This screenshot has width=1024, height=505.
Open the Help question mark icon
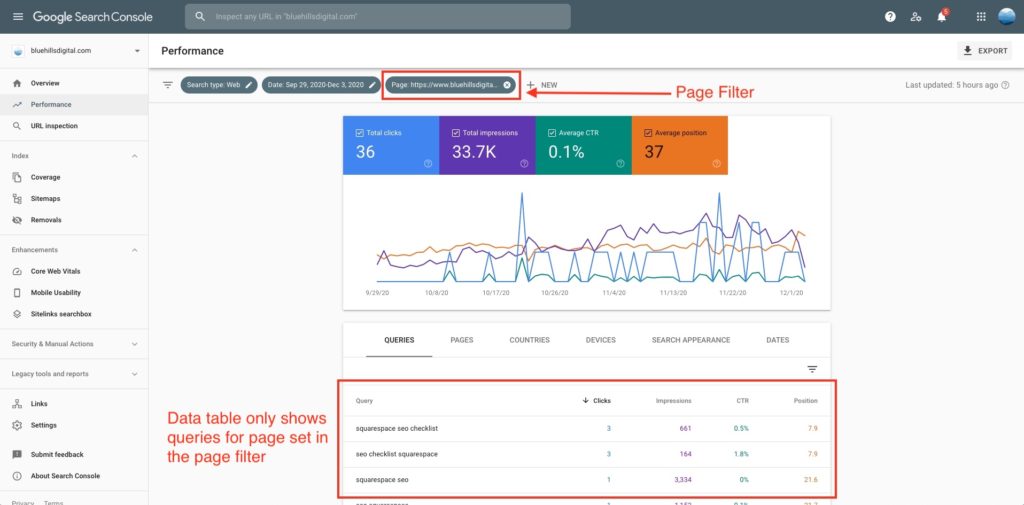point(890,17)
